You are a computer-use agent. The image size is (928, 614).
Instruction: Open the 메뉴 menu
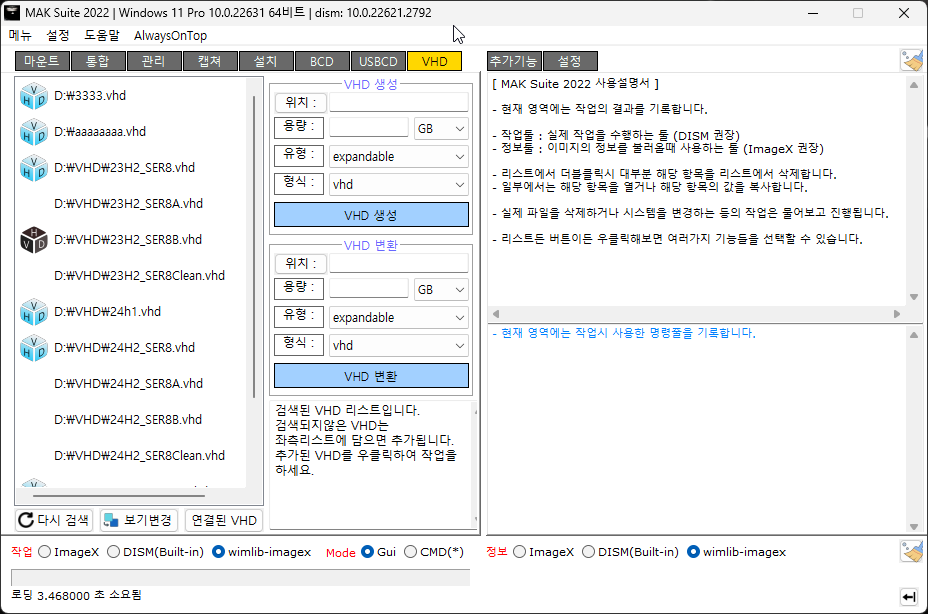coord(20,36)
